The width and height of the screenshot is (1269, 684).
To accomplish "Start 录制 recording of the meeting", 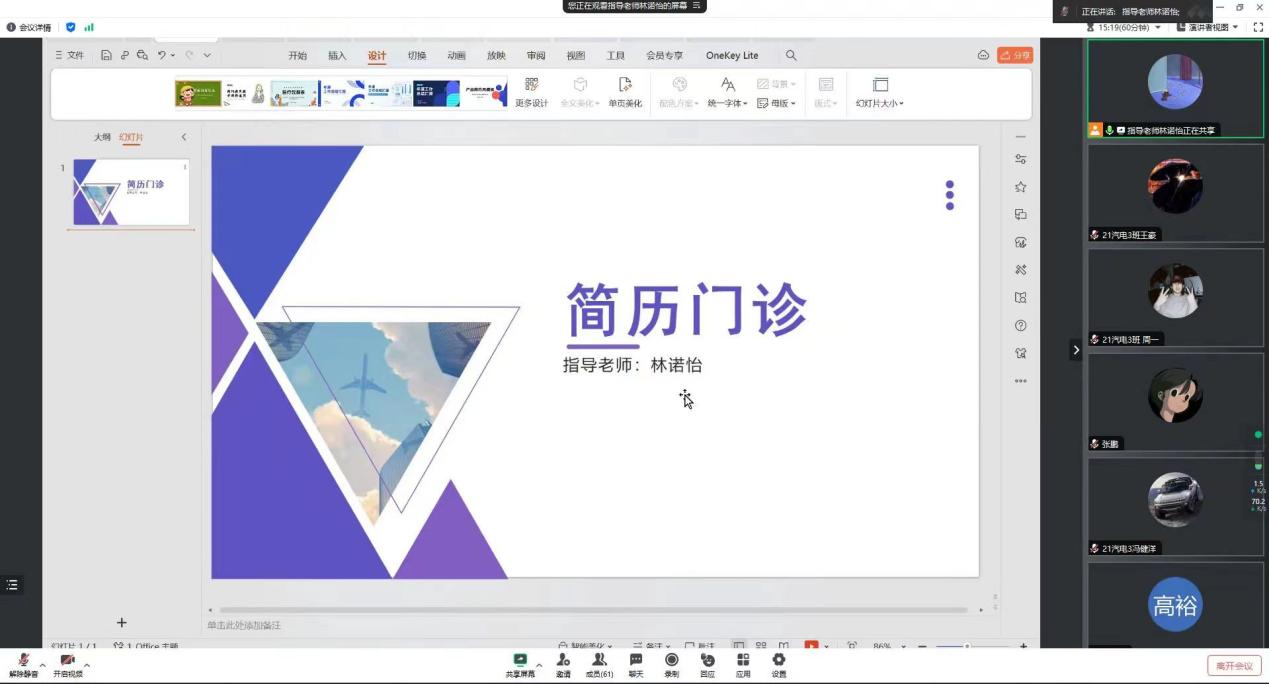I will pyautogui.click(x=672, y=661).
